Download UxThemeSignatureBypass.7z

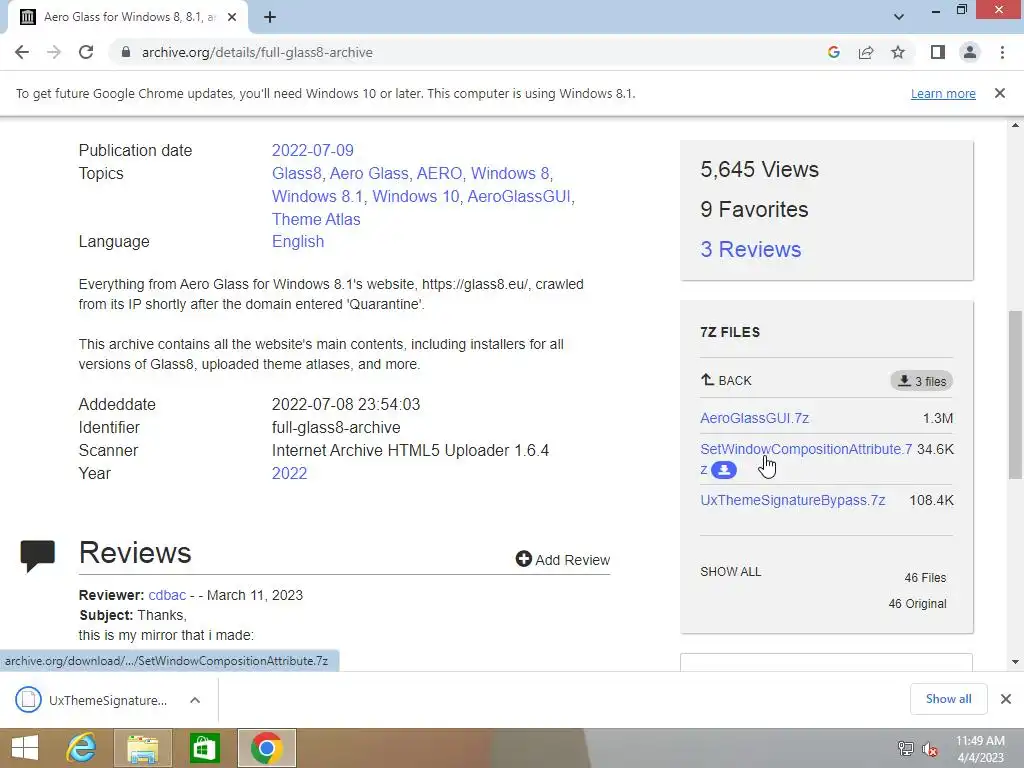point(793,500)
